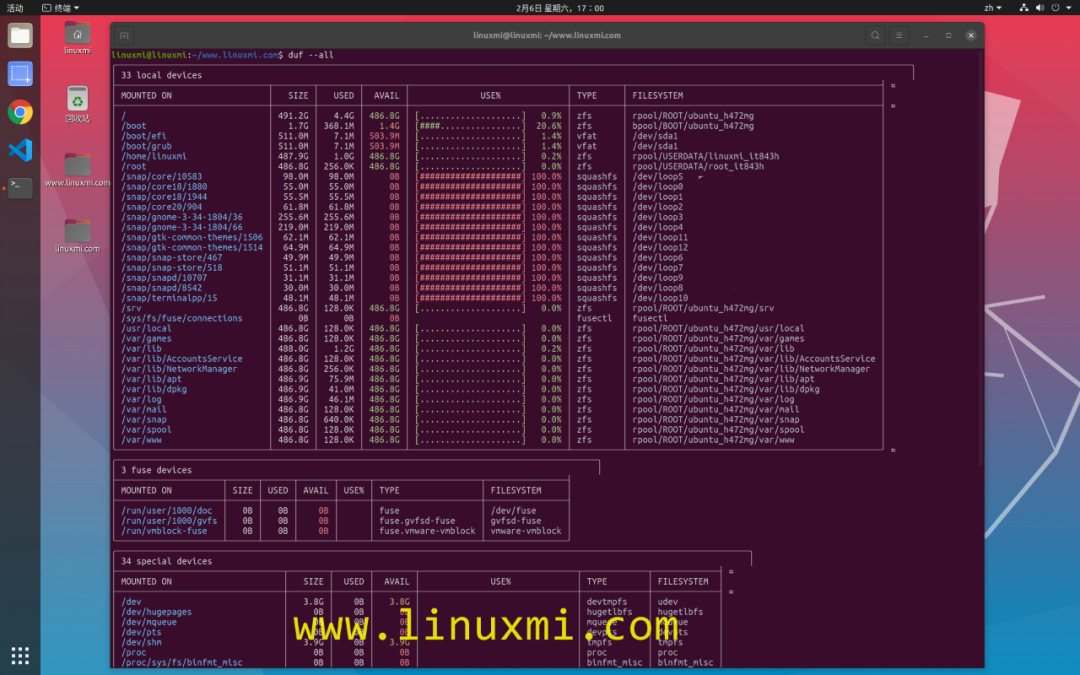The width and height of the screenshot is (1080, 675).
Task: Click the '34 special devices' heading
Action: [167, 561]
